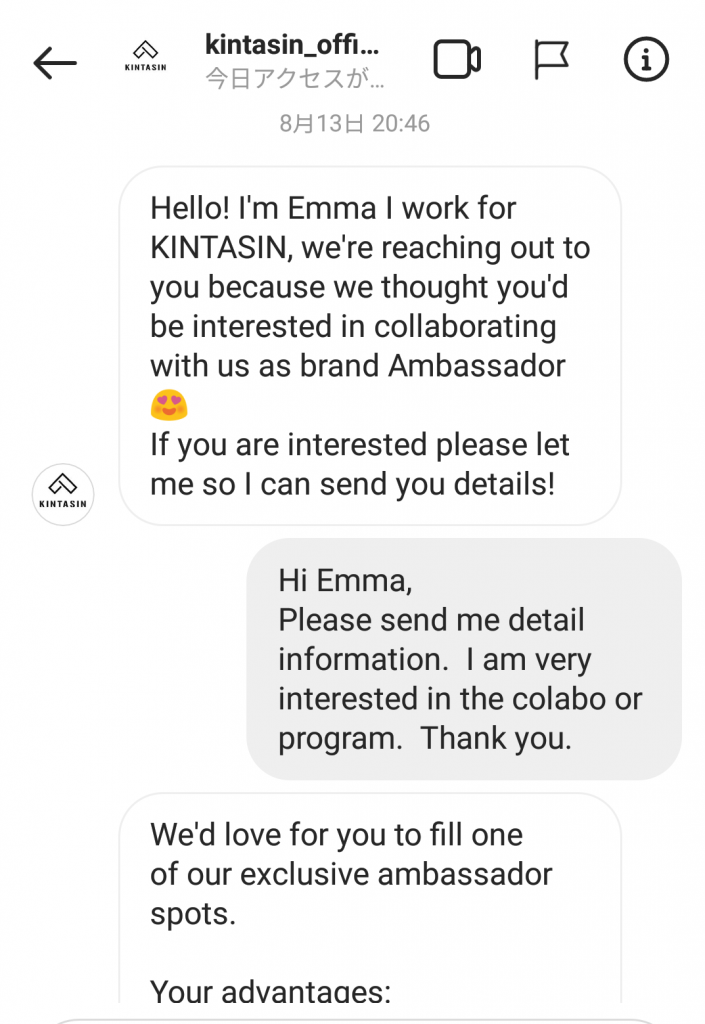The width and height of the screenshot is (705, 1024).
Task: Tap "We'd love for you to fill" line
Action: [x=336, y=834]
